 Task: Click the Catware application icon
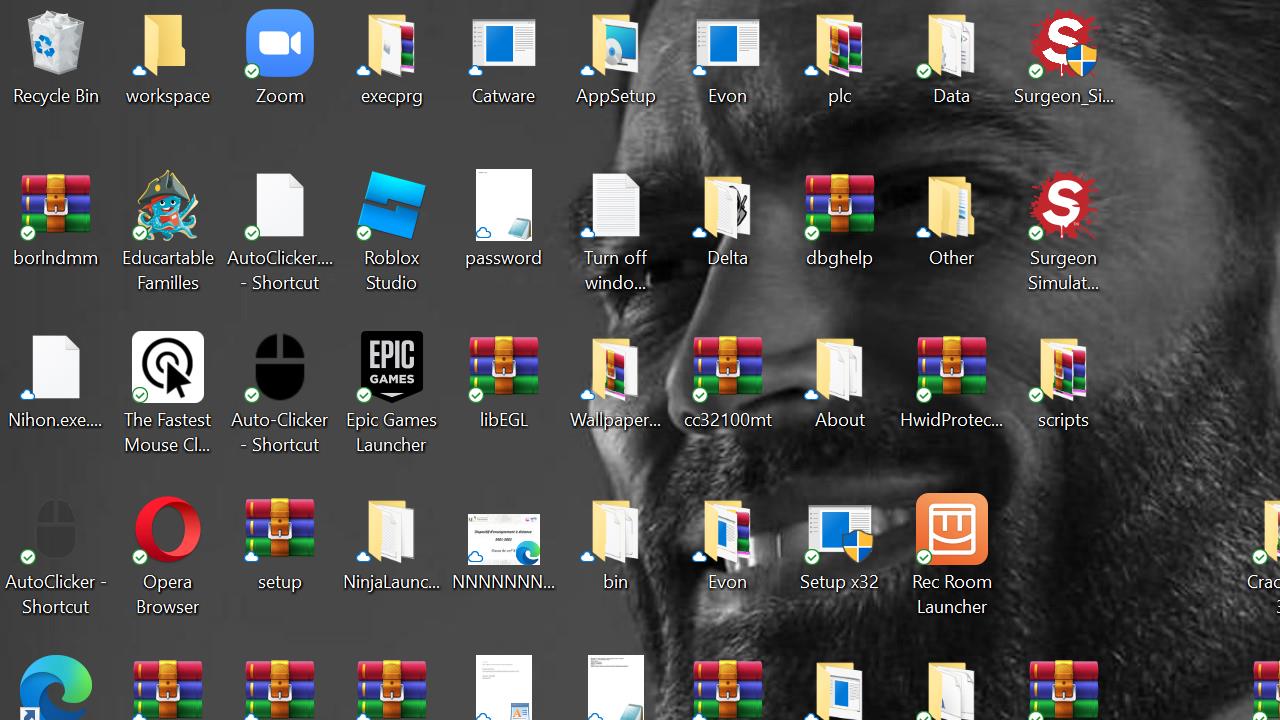pos(503,45)
